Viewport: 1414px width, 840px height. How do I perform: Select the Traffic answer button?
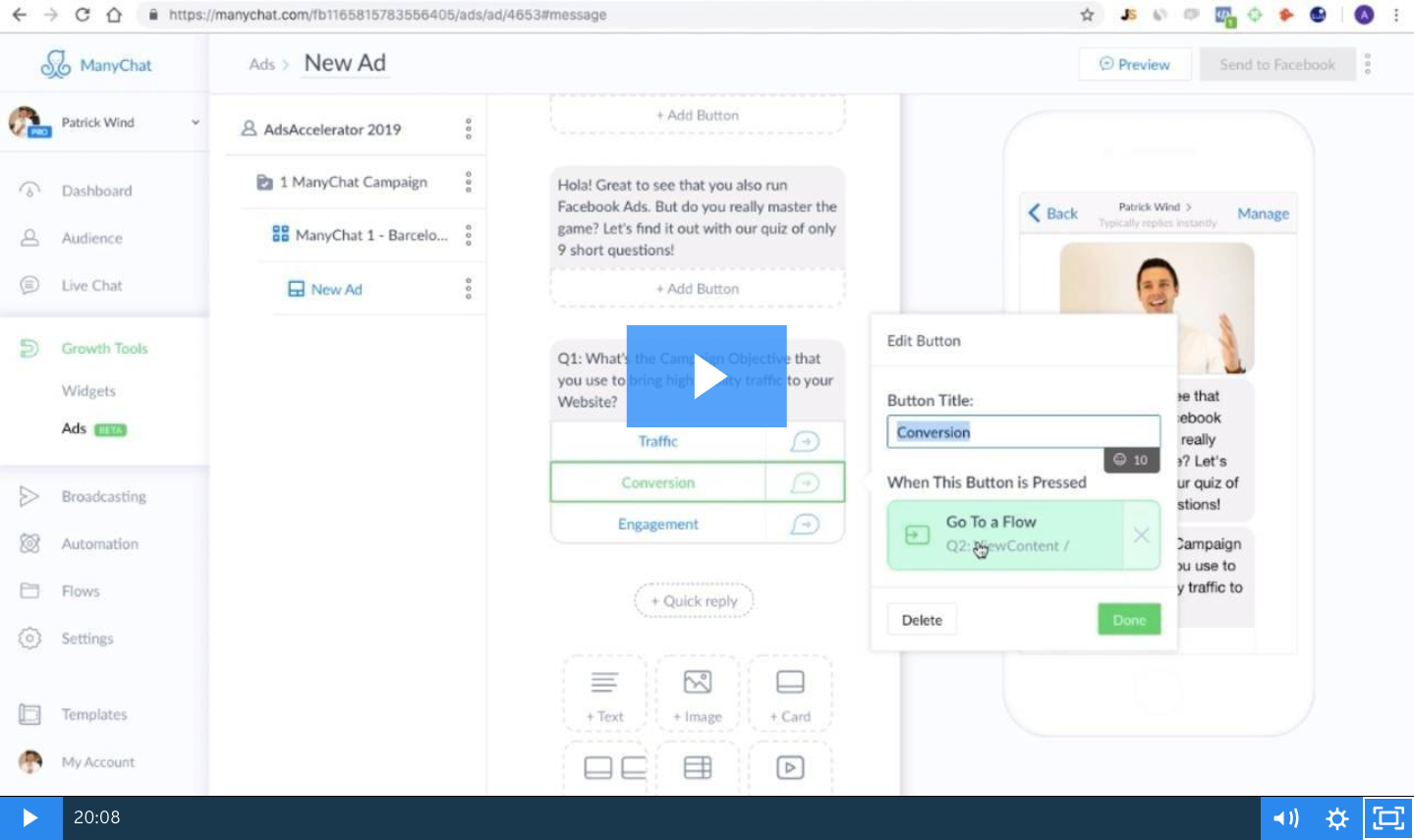click(x=658, y=441)
